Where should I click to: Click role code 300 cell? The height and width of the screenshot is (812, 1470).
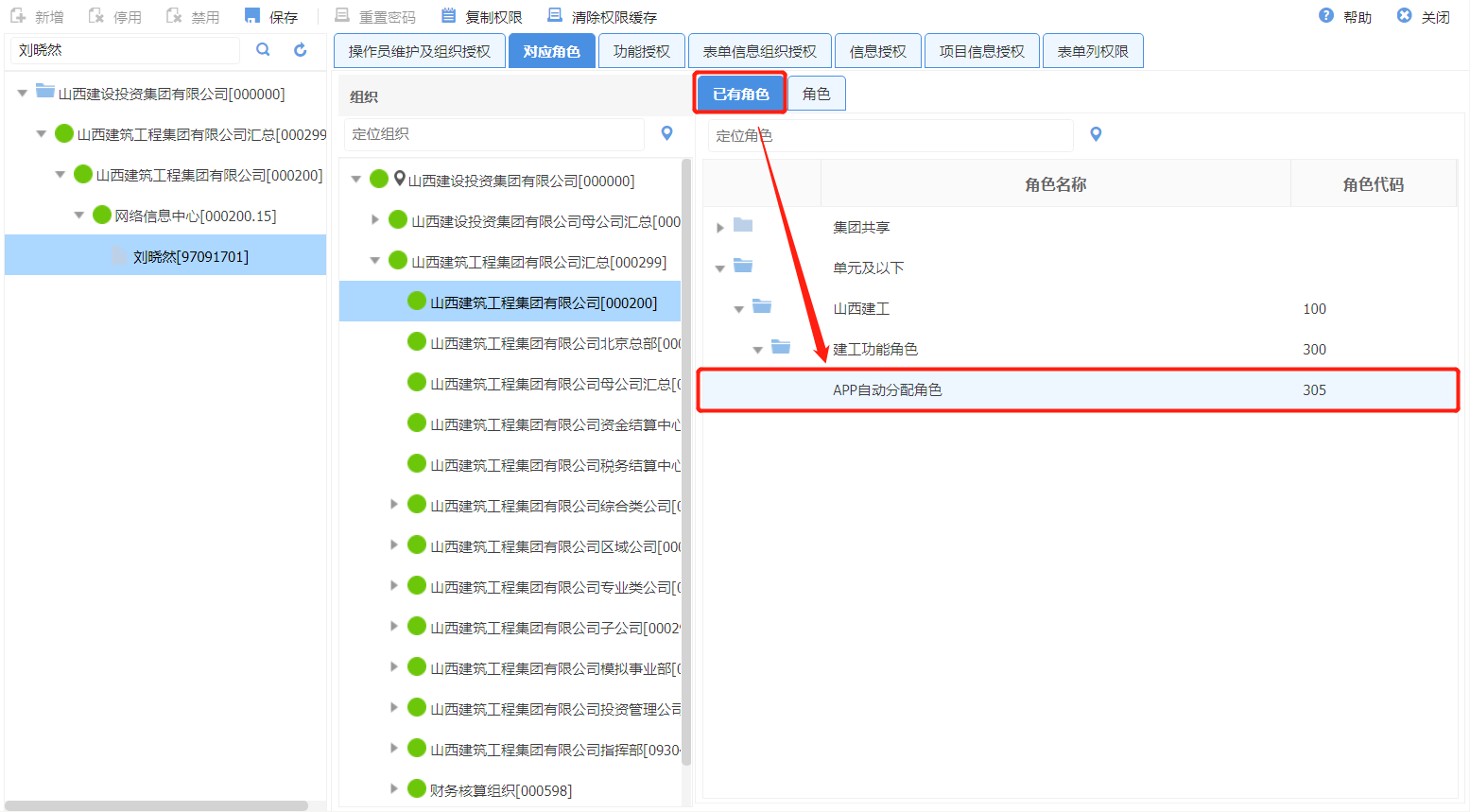pyautogui.click(x=1315, y=349)
